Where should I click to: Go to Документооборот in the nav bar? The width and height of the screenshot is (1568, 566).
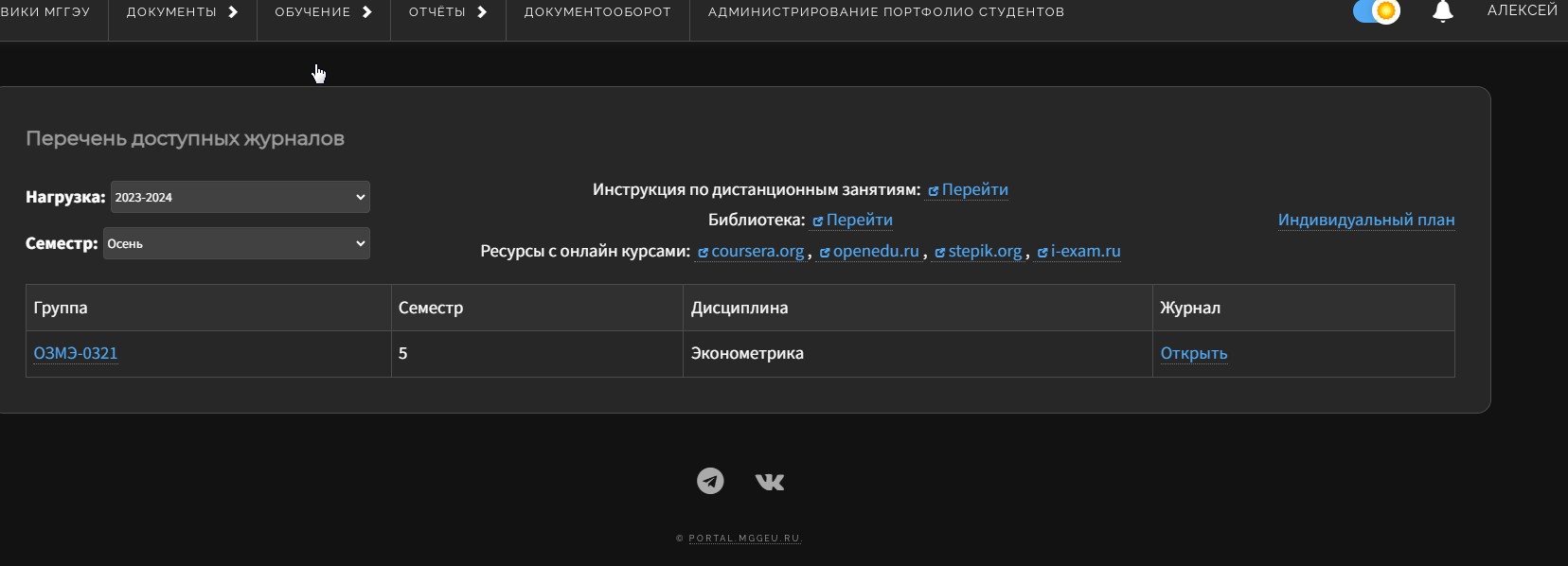click(x=597, y=12)
